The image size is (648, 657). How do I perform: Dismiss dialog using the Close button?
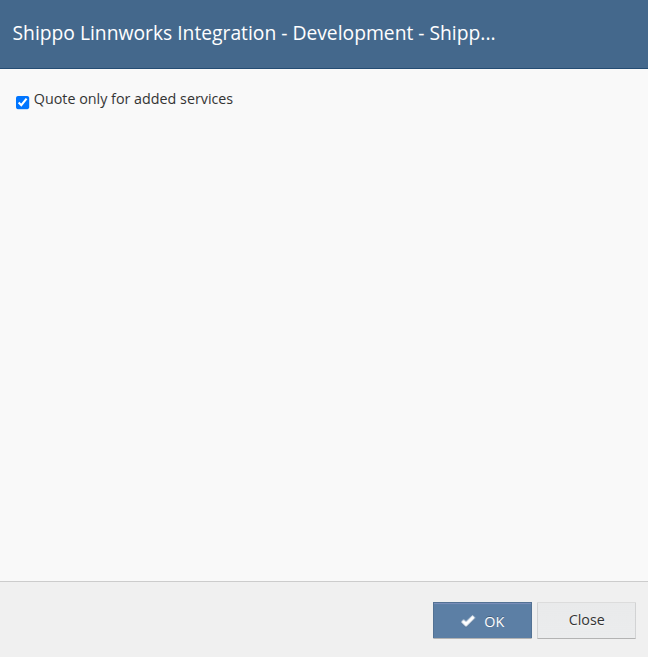(x=586, y=621)
